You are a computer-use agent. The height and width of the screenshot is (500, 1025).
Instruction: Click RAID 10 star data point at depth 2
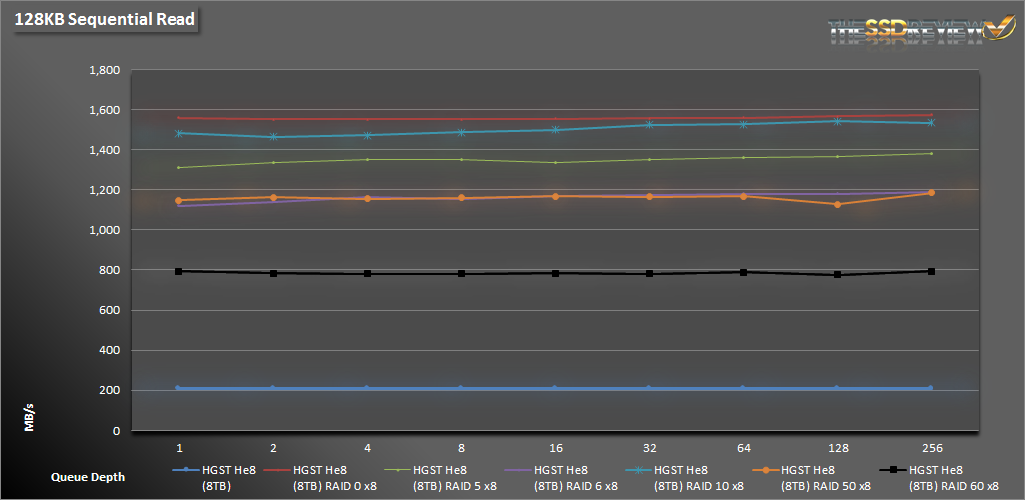[273, 137]
